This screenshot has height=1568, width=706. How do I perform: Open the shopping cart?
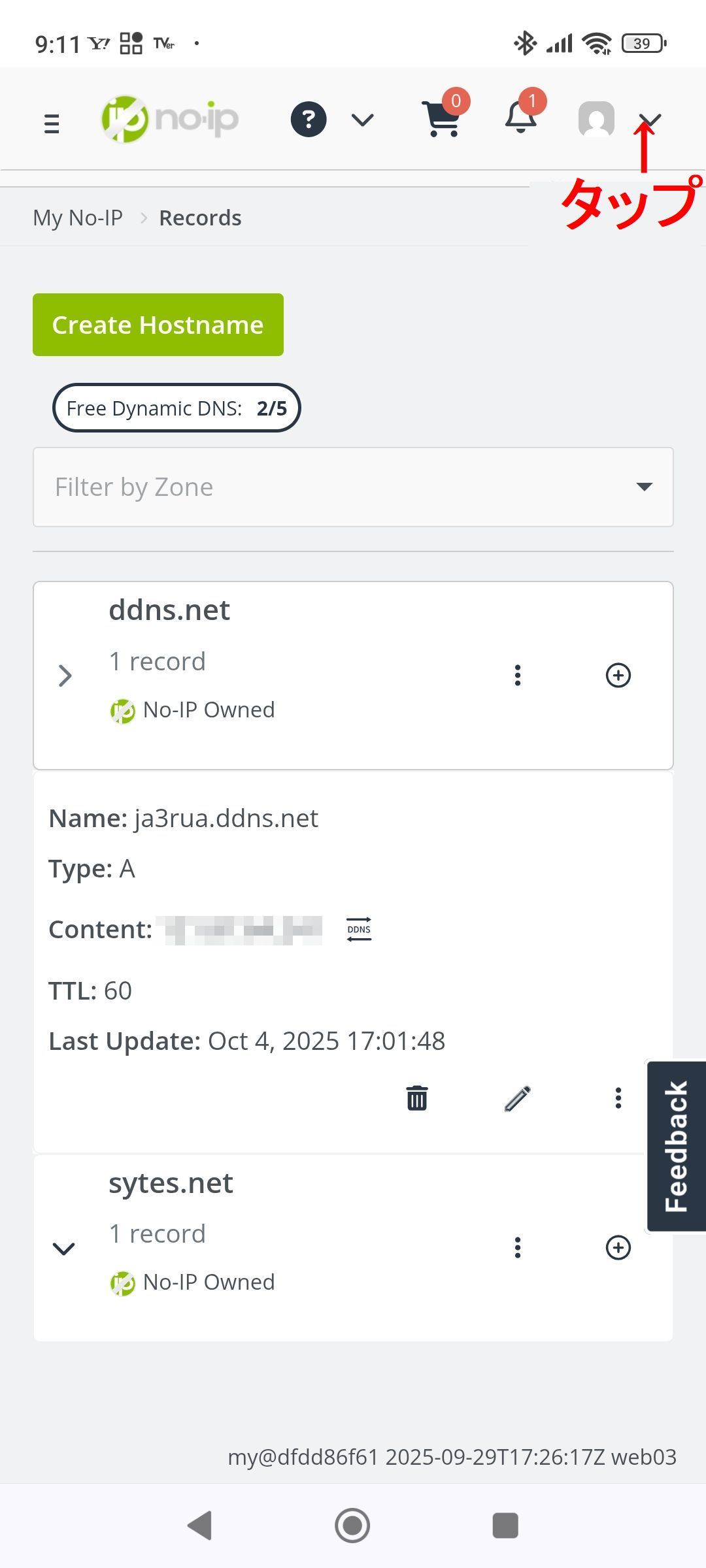tap(443, 120)
